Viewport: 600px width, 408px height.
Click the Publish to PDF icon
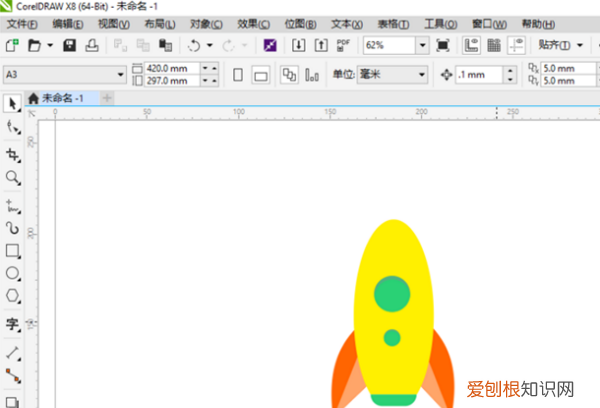pos(343,46)
